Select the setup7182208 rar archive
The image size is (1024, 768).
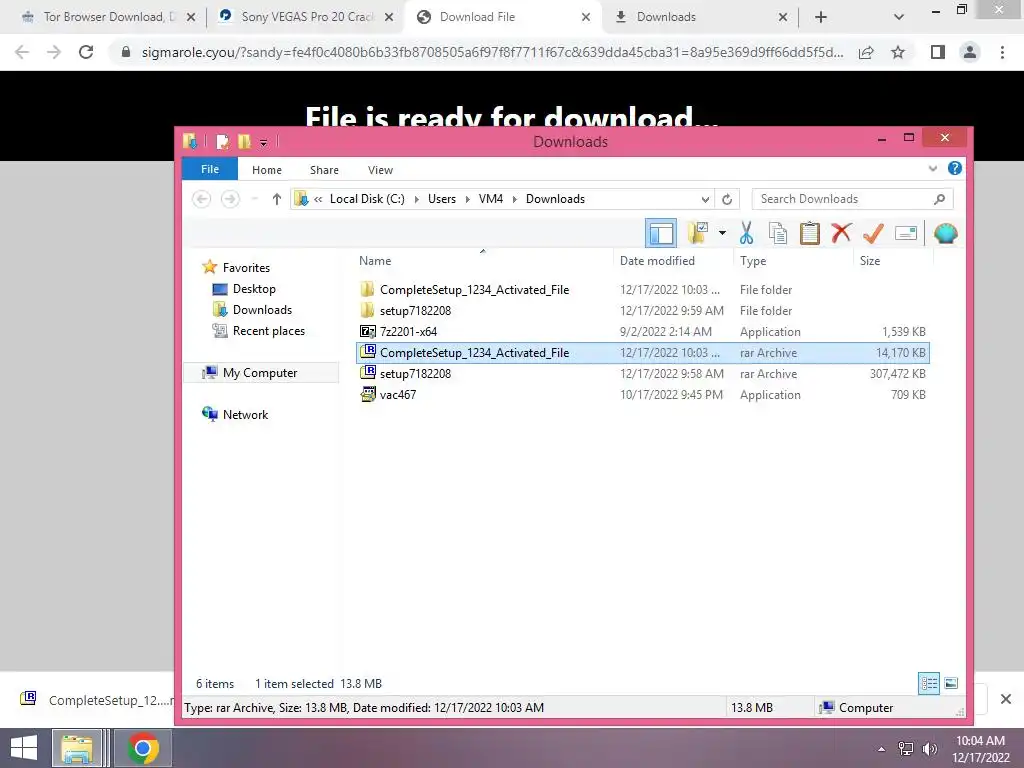pyautogui.click(x=643, y=374)
